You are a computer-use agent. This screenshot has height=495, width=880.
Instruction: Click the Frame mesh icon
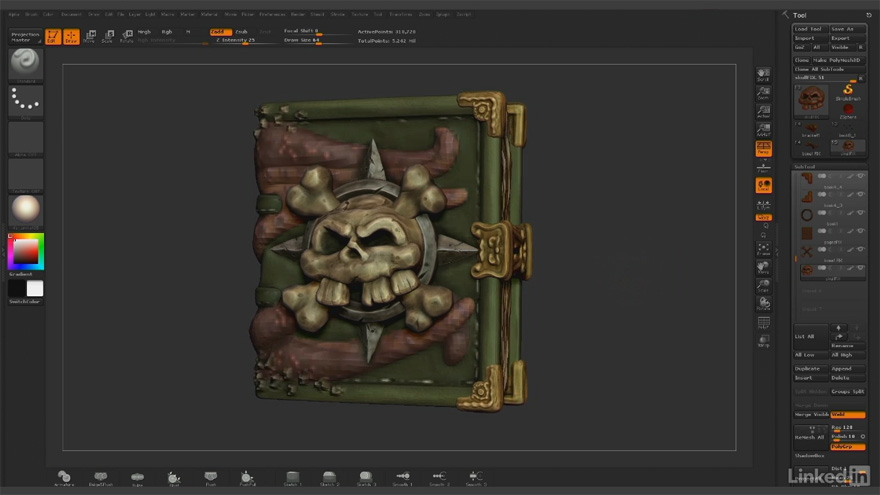click(x=763, y=249)
